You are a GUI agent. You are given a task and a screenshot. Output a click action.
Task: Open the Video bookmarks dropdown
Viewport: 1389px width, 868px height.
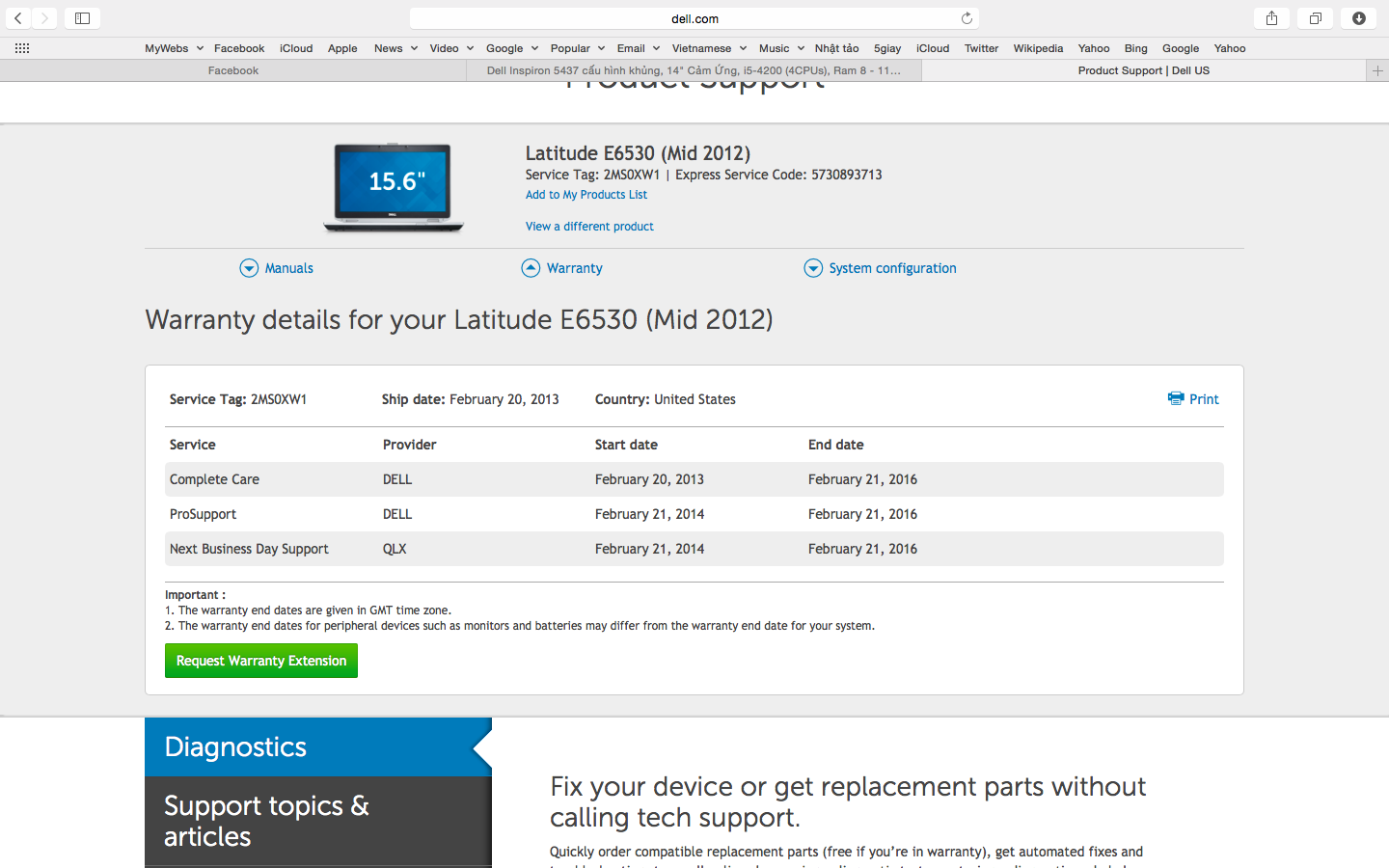pos(451,48)
